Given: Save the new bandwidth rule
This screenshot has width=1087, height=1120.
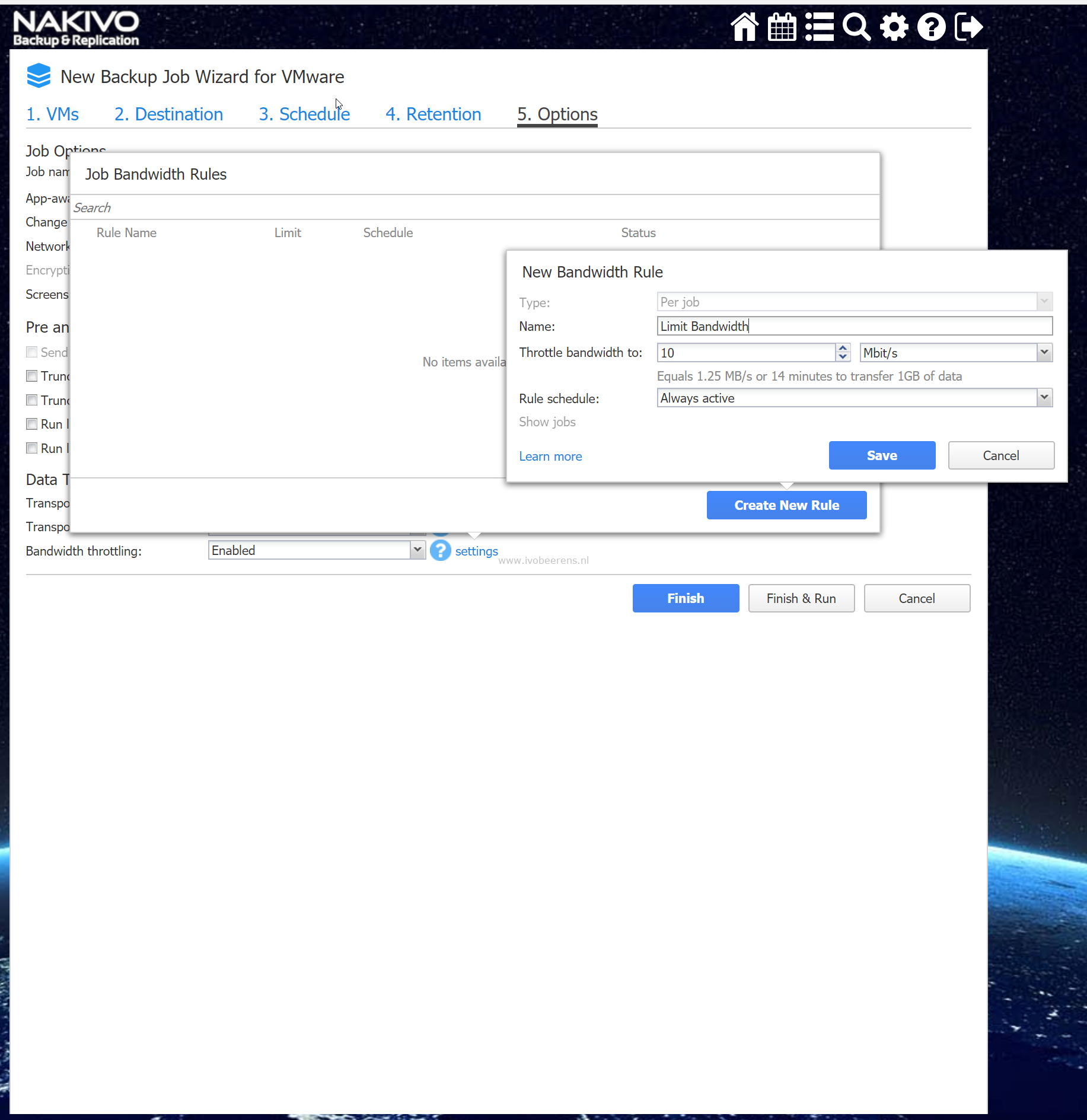Looking at the screenshot, I should pyautogui.click(x=882, y=455).
